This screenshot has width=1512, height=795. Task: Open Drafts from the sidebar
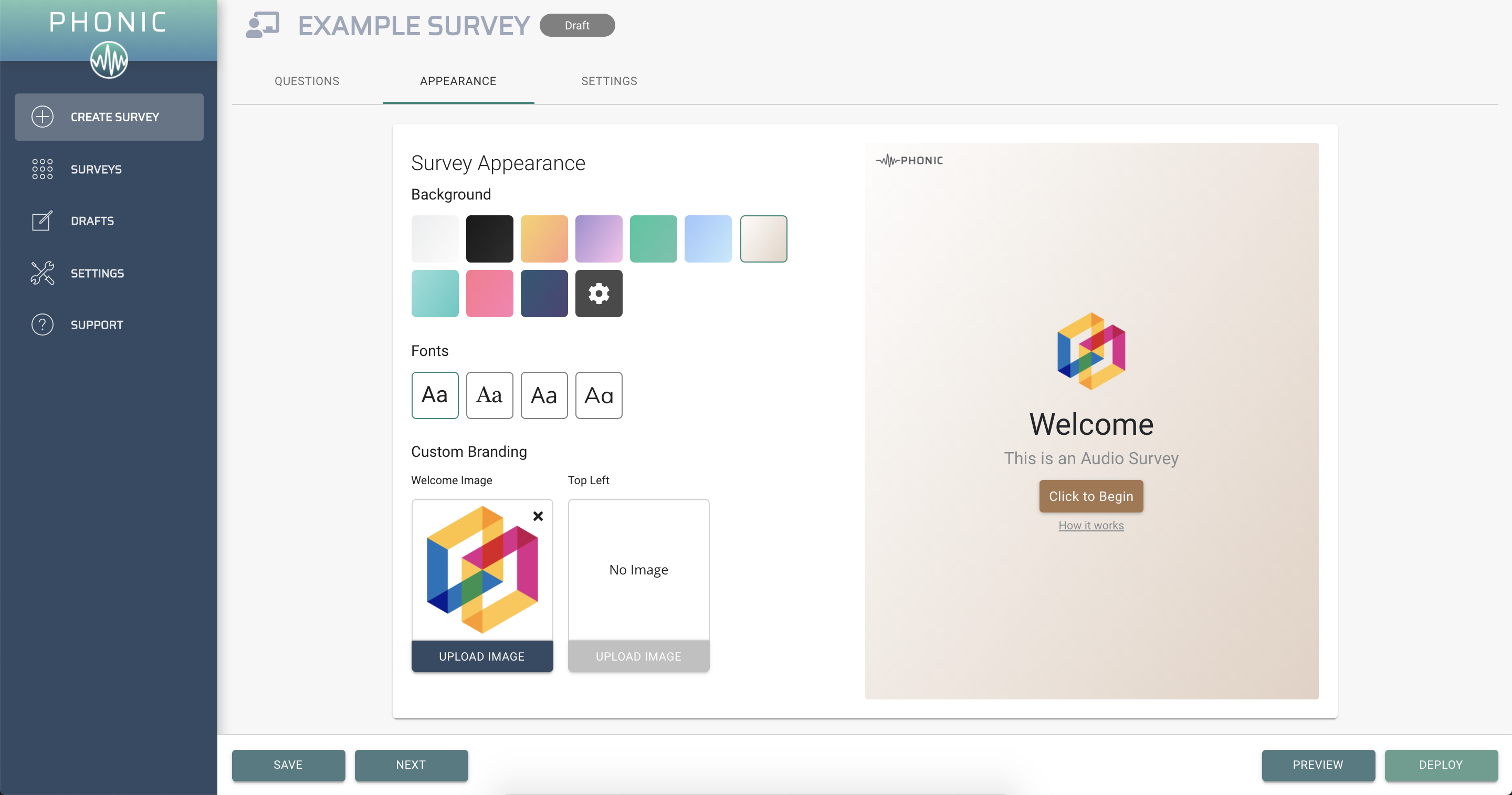tap(93, 221)
